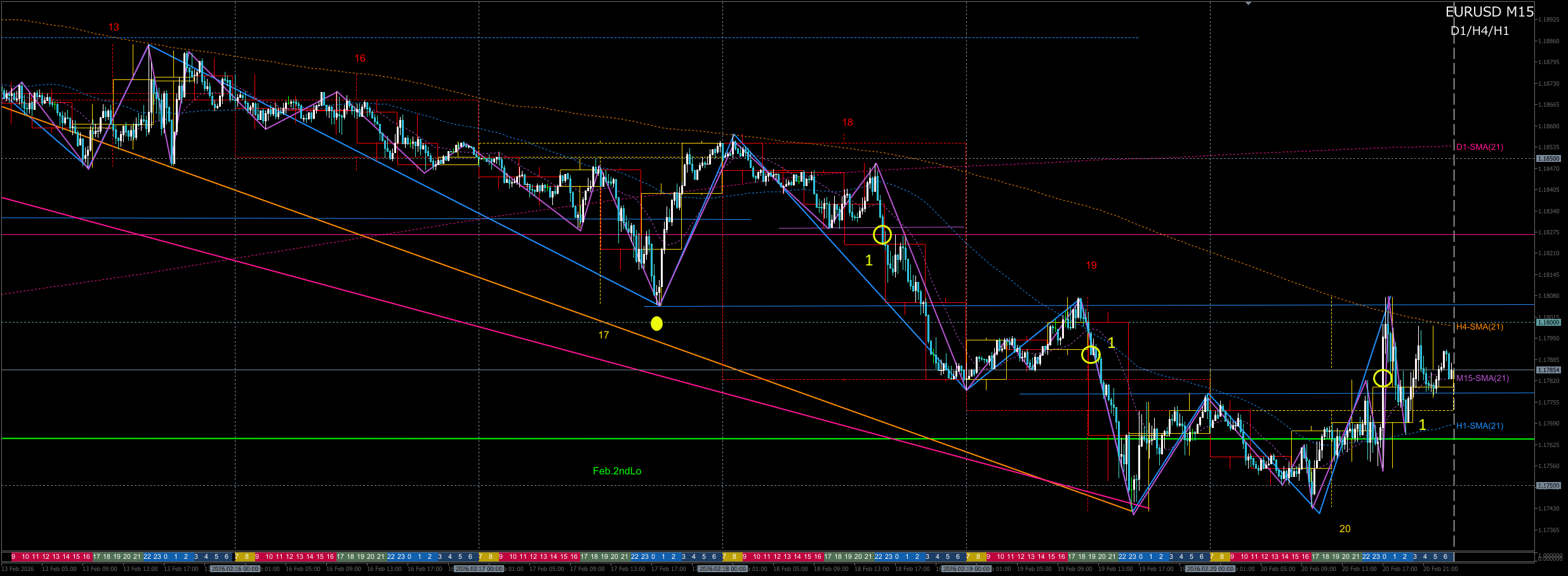Click the 1.18000 price level tag
This screenshot has height=576, width=1568.
click(1548, 323)
